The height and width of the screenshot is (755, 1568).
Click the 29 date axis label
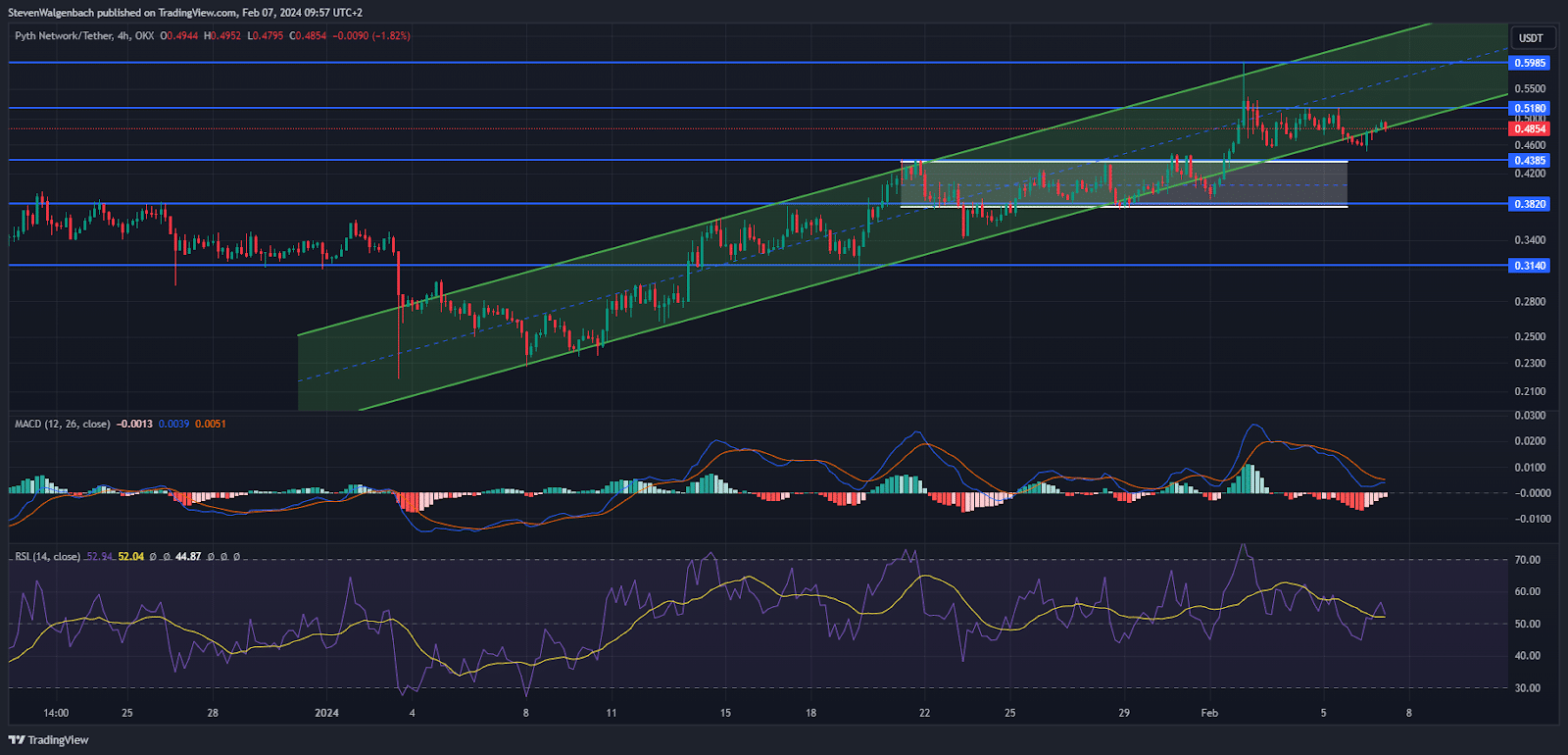(1124, 714)
